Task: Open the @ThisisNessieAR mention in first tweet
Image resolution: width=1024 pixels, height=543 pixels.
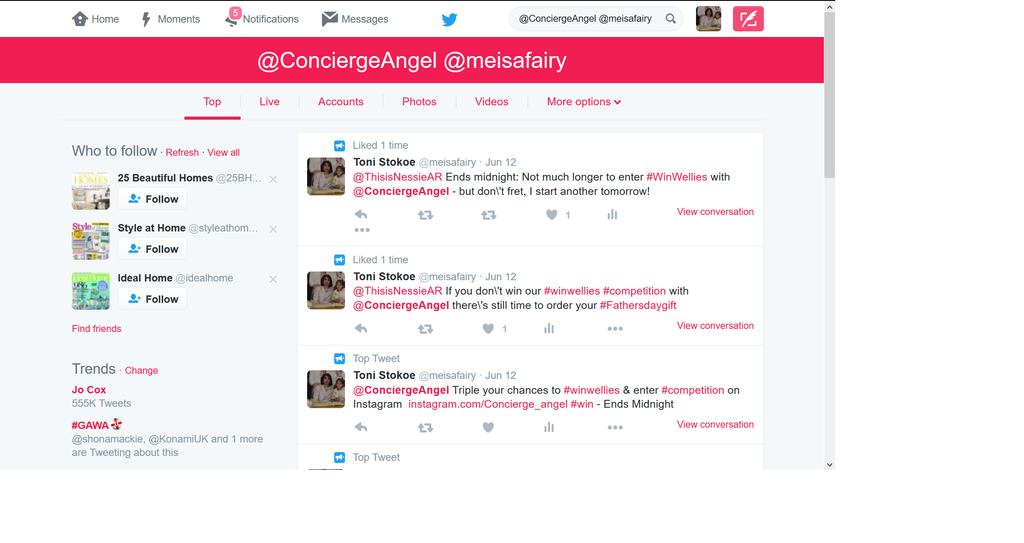Action: point(398,177)
